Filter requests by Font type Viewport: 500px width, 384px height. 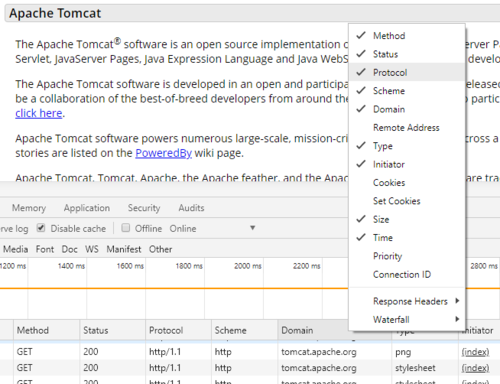pyautogui.click(x=45, y=249)
